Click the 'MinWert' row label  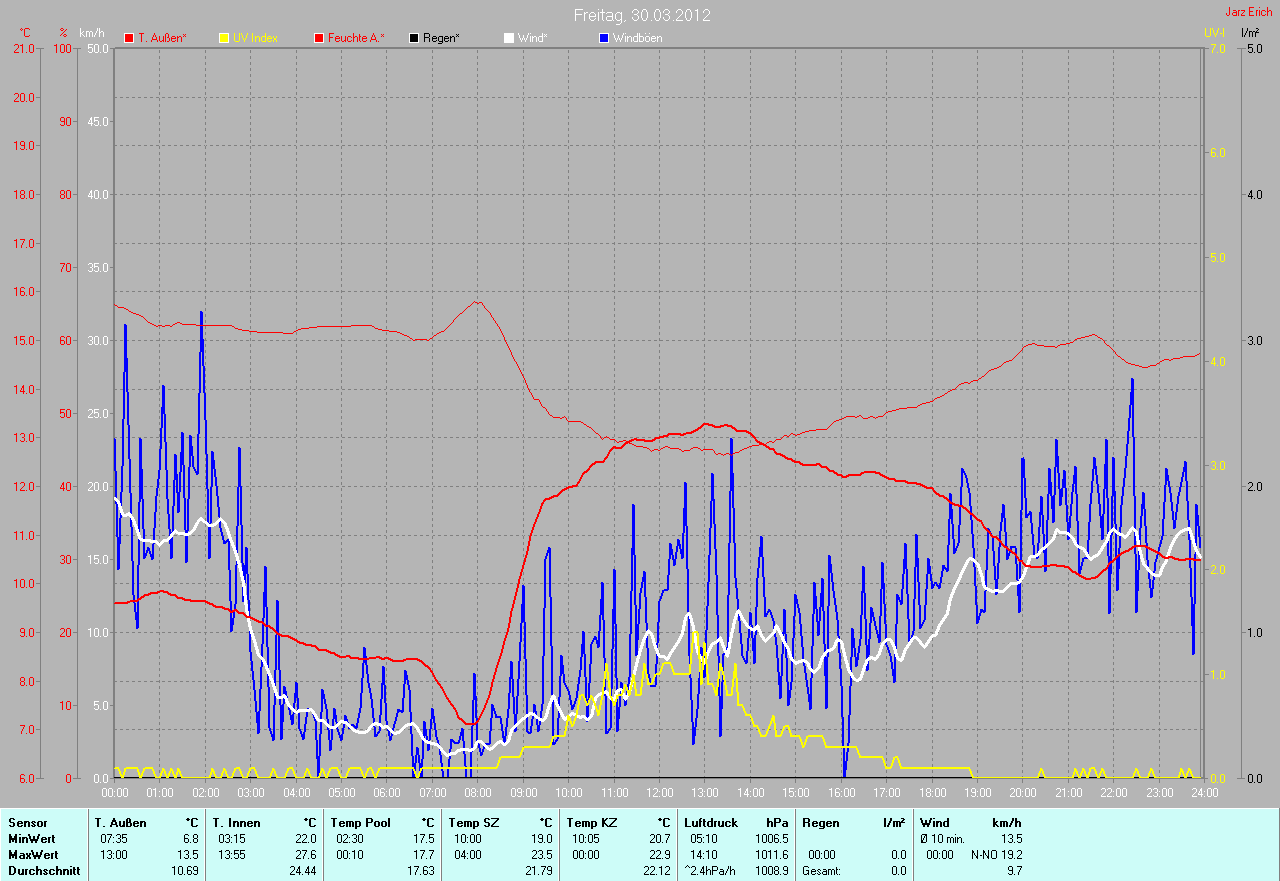(x=32, y=839)
